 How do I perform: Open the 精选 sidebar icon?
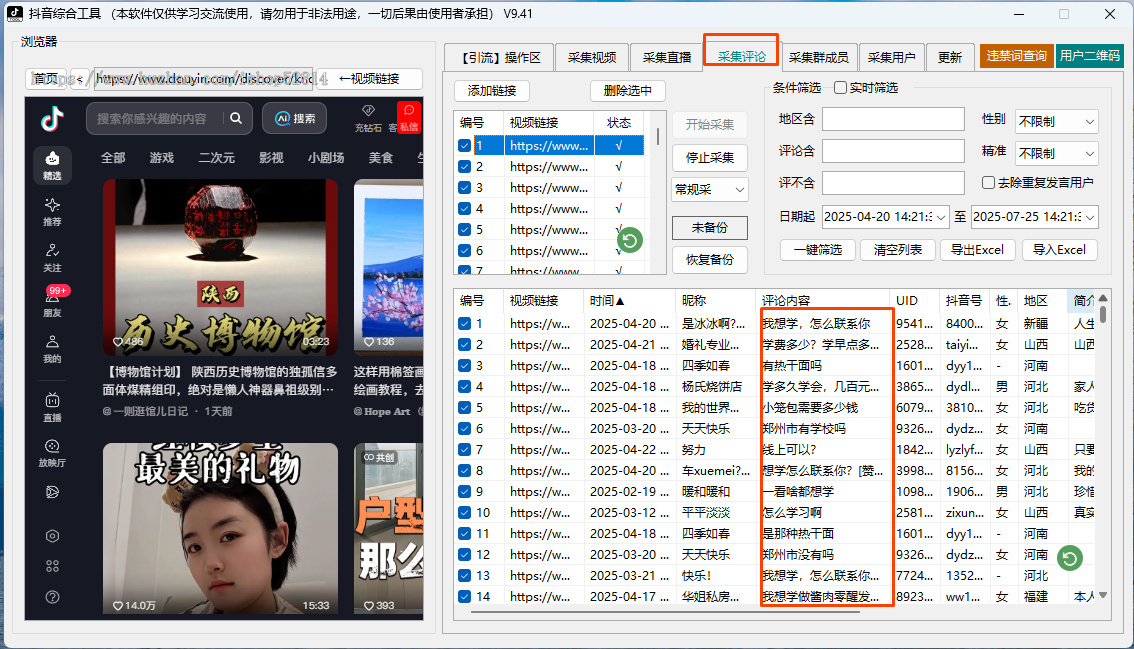[52, 165]
